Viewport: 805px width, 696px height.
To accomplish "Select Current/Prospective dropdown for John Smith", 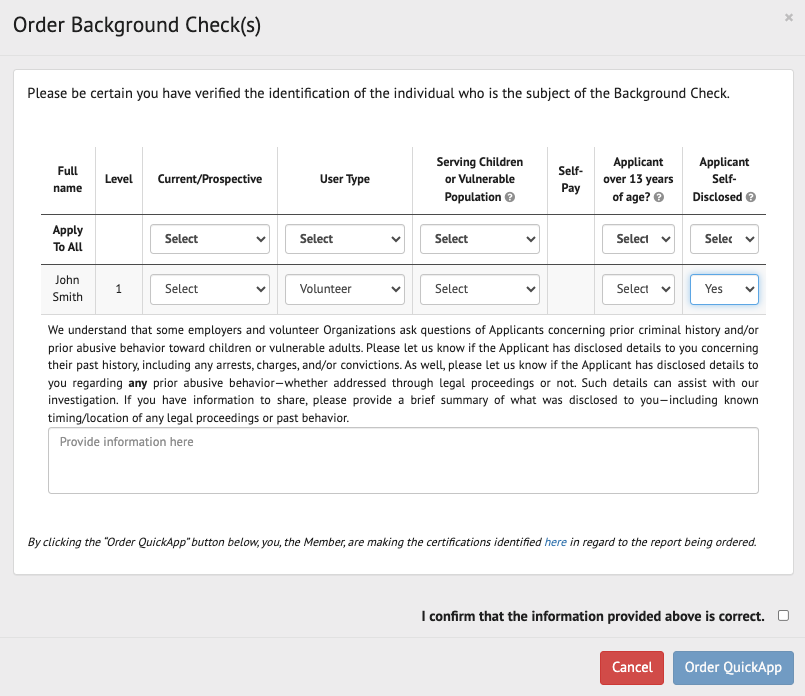I will 210,289.
